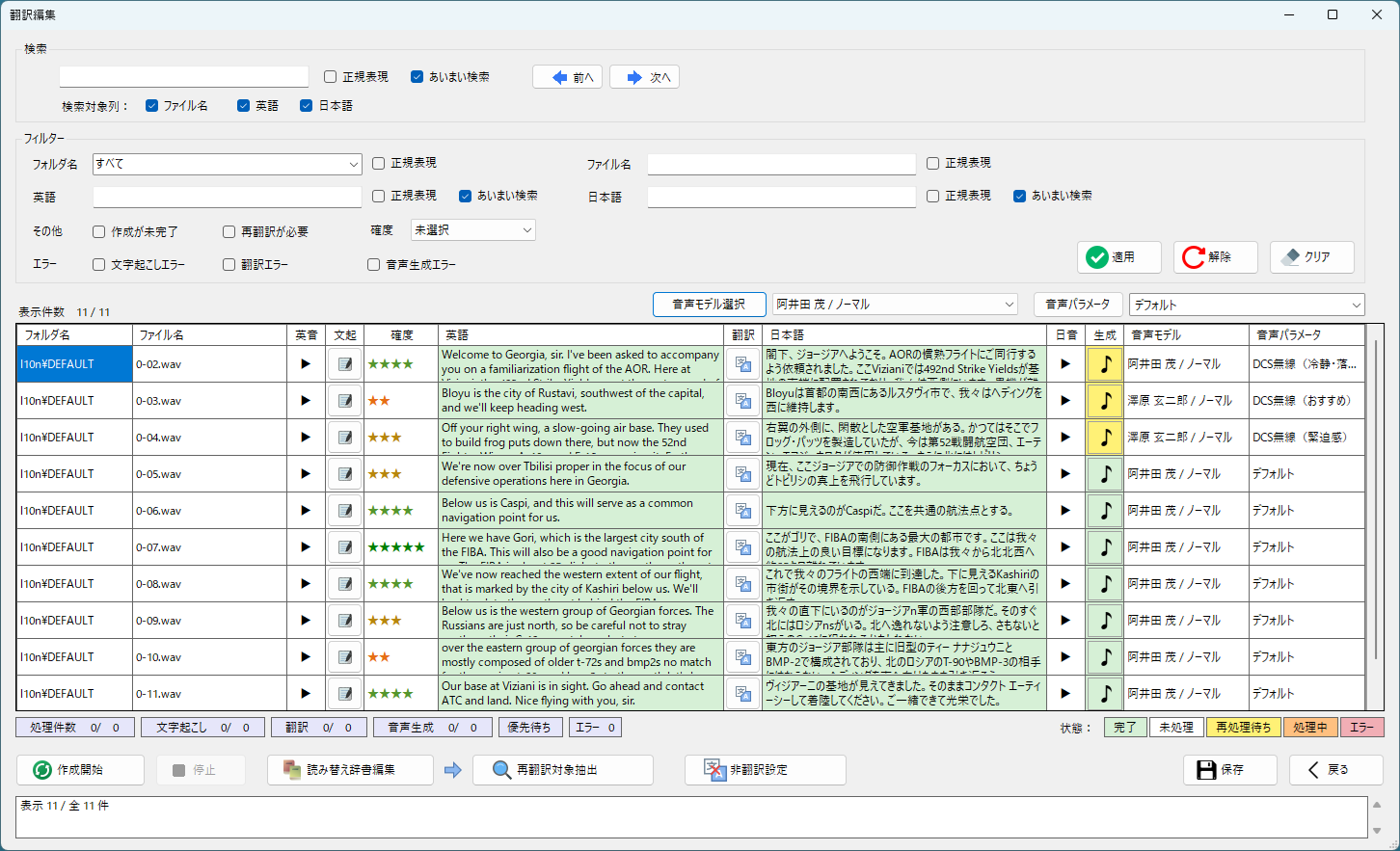This screenshot has height=851, width=1400.
Task: Save with the 保存 floppy button
Action: click(x=1230, y=770)
